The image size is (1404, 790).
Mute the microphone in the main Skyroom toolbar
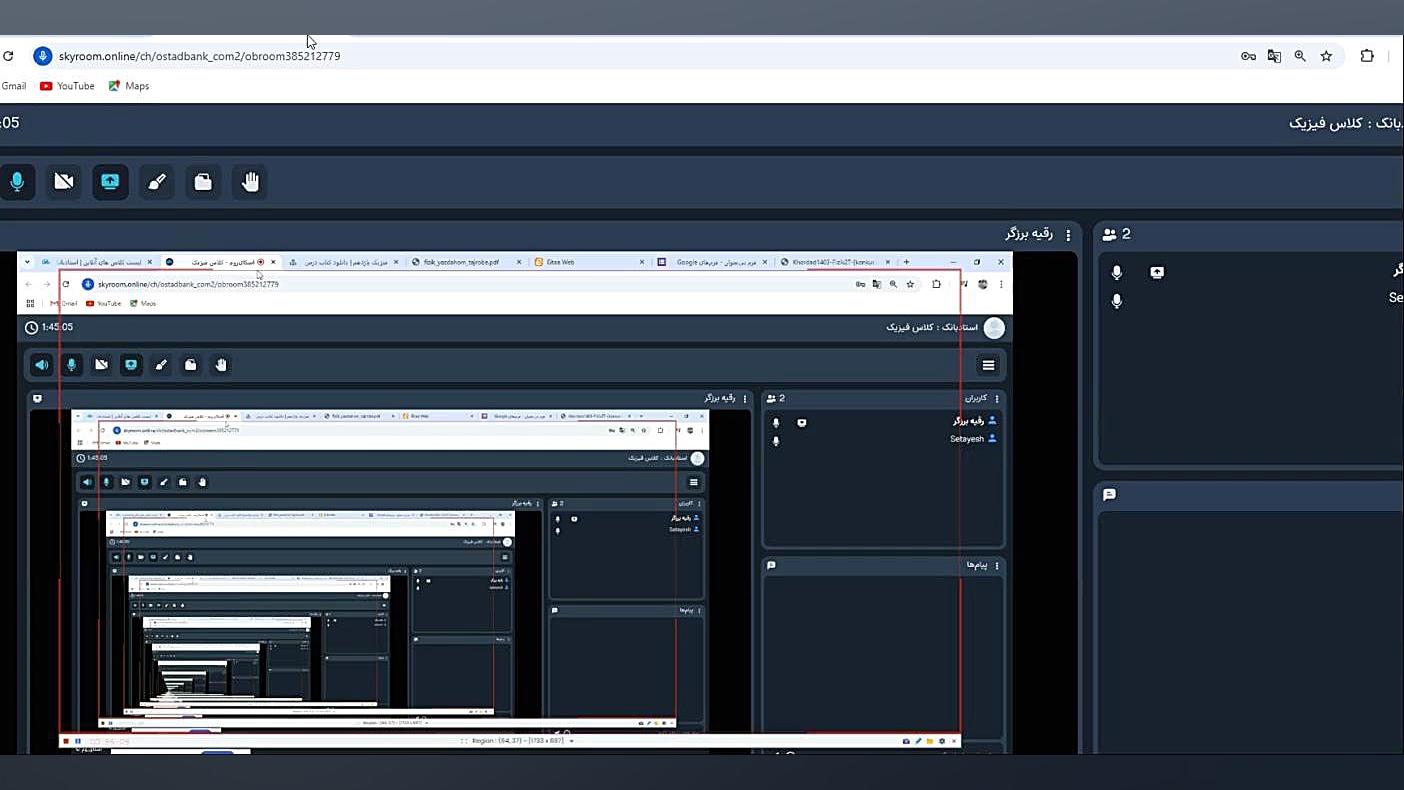[17, 182]
